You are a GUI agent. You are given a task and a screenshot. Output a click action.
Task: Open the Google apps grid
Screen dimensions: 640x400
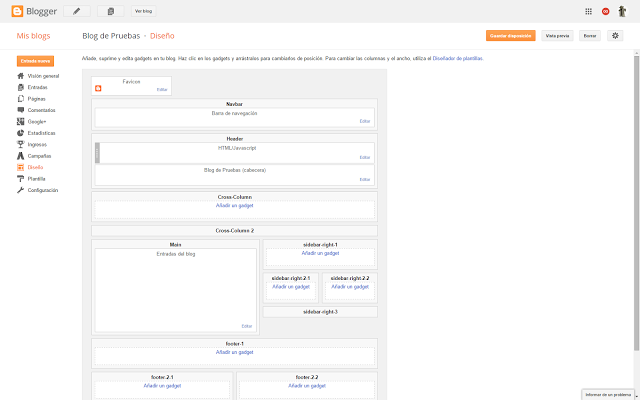click(x=588, y=11)
